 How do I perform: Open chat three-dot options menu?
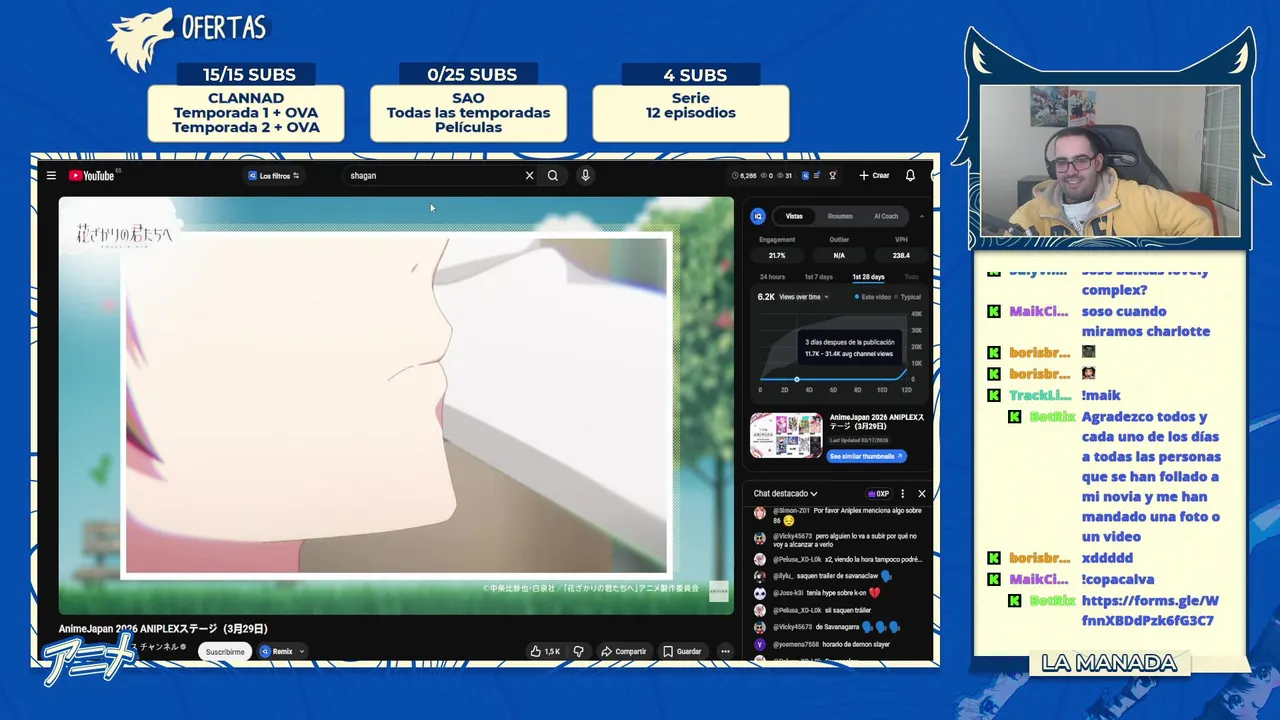[902, 493]
